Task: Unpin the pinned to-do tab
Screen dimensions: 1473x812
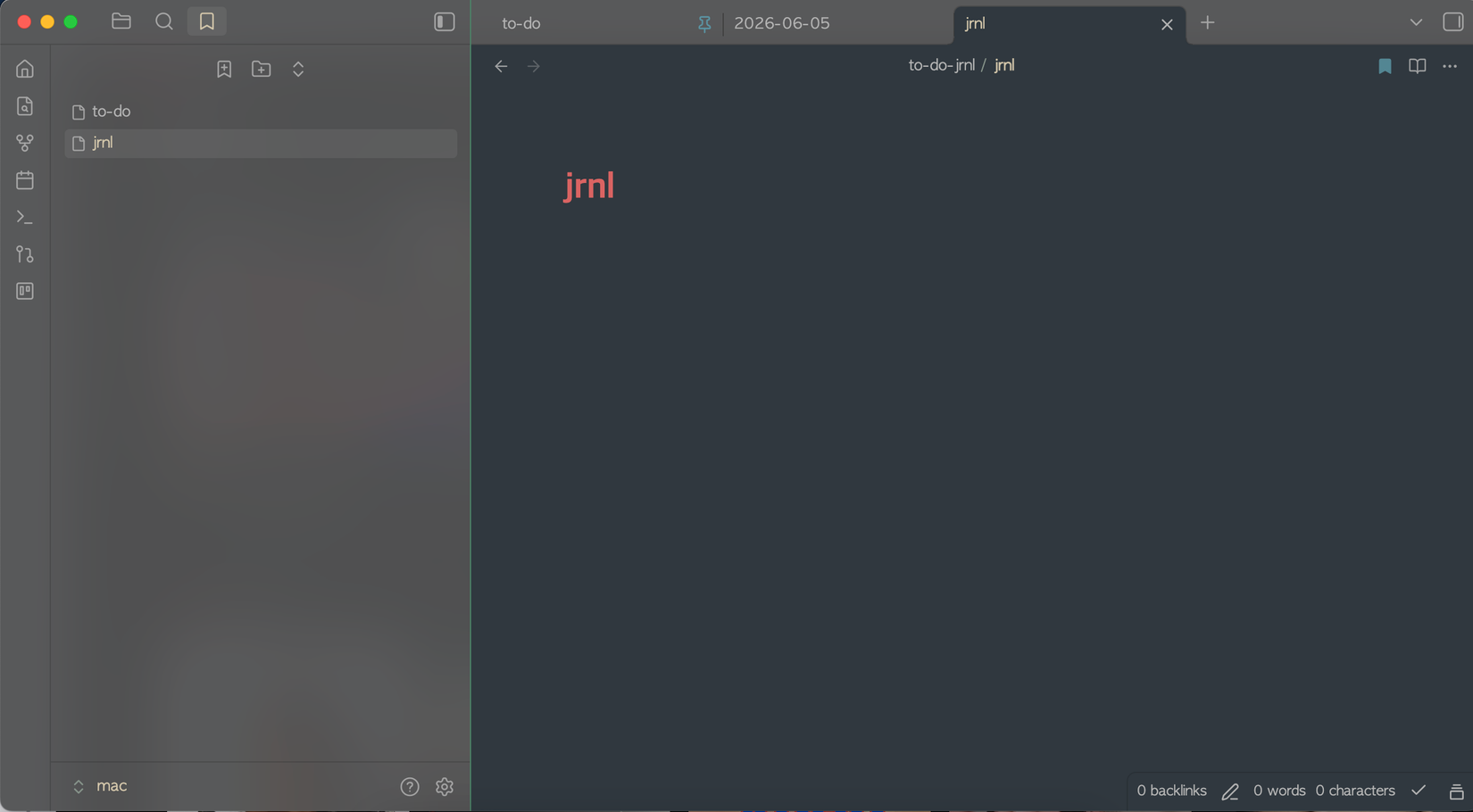Action: pos(704,24)
